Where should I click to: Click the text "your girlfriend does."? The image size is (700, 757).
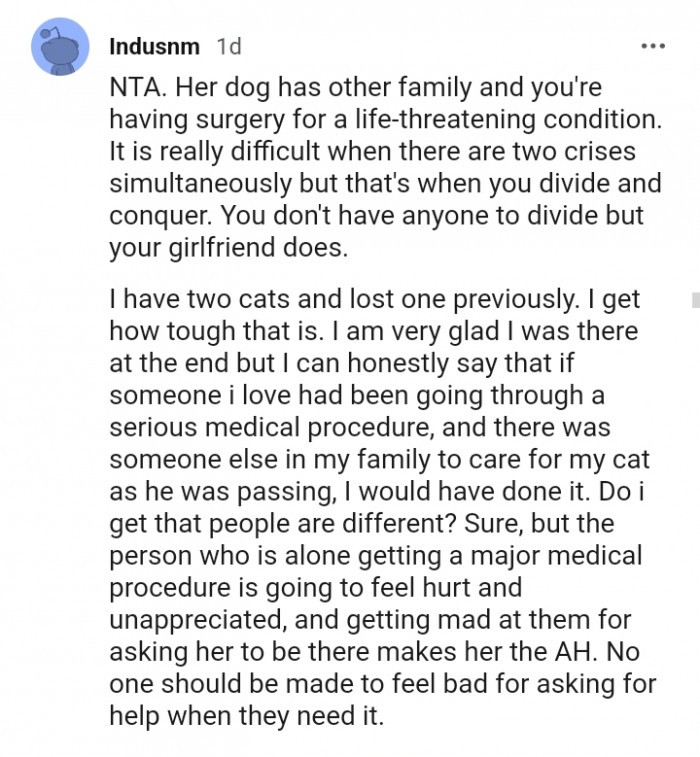point(229,248)
